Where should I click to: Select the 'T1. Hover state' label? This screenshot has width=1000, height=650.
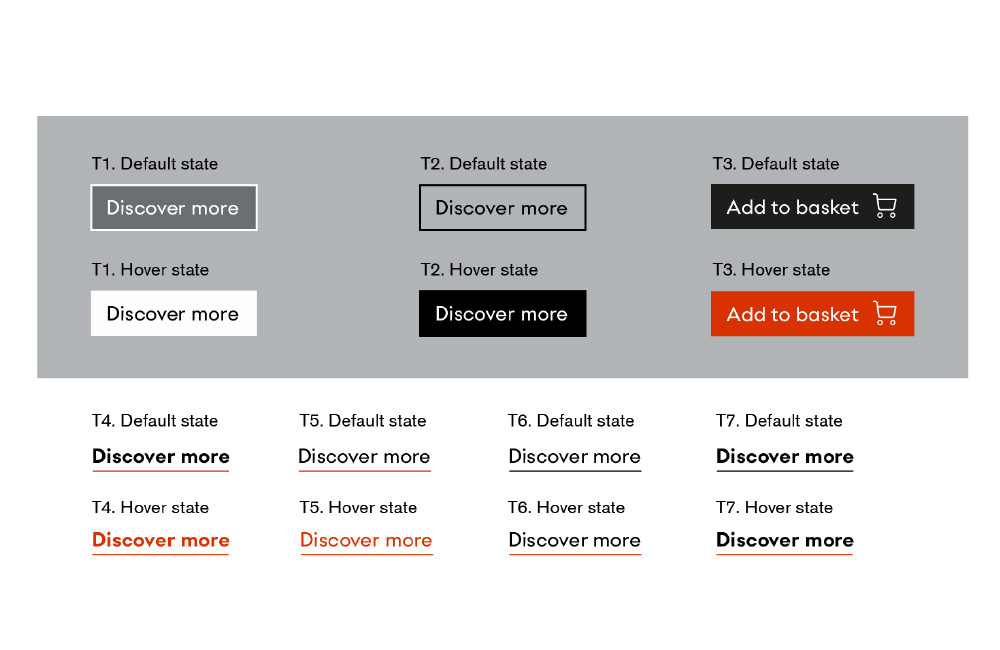151,270
